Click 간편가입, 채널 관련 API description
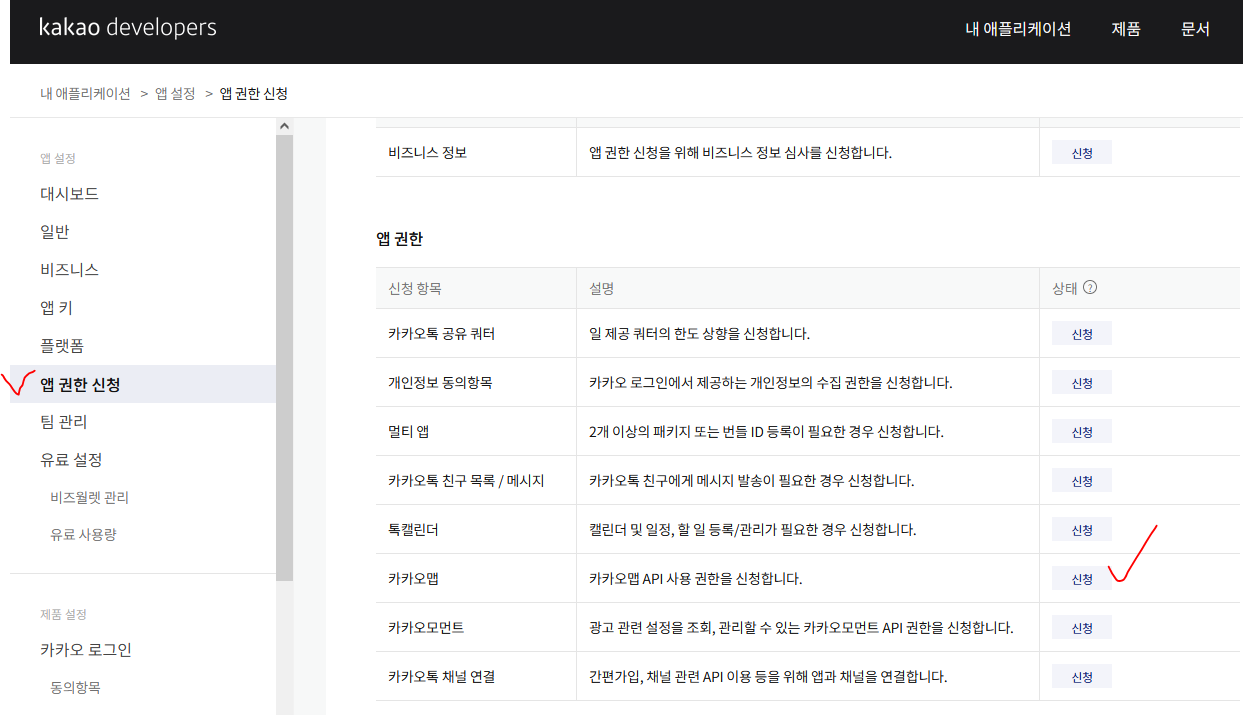Viewport: 1243px width, 715px height. (768, 676)
